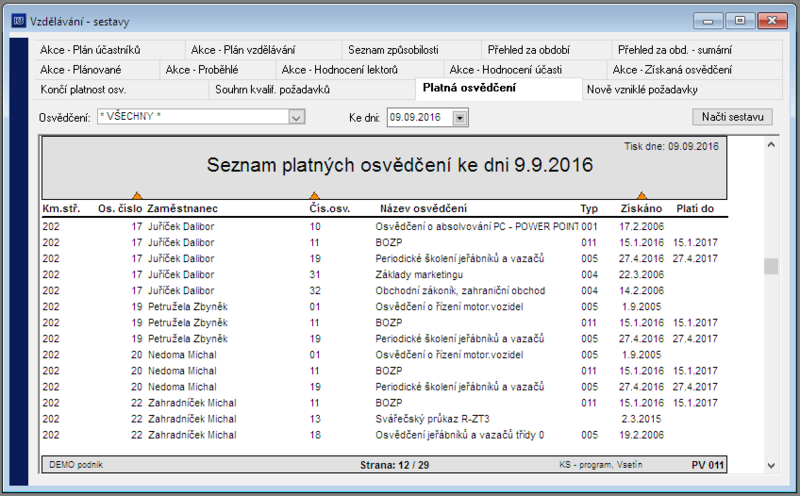
Task: Click the Načti sestavu button
Action: click(732, 117)
